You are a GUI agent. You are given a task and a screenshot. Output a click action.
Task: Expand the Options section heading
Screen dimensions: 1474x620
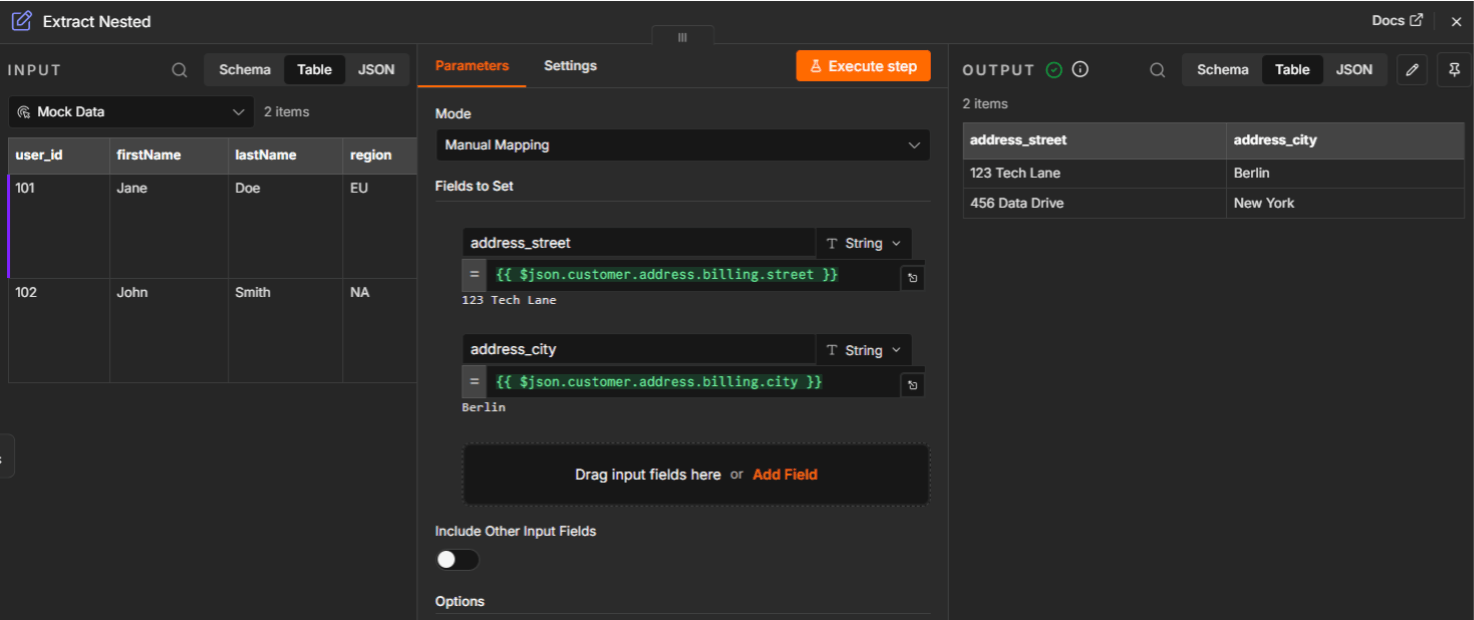(x=460, y=602)
